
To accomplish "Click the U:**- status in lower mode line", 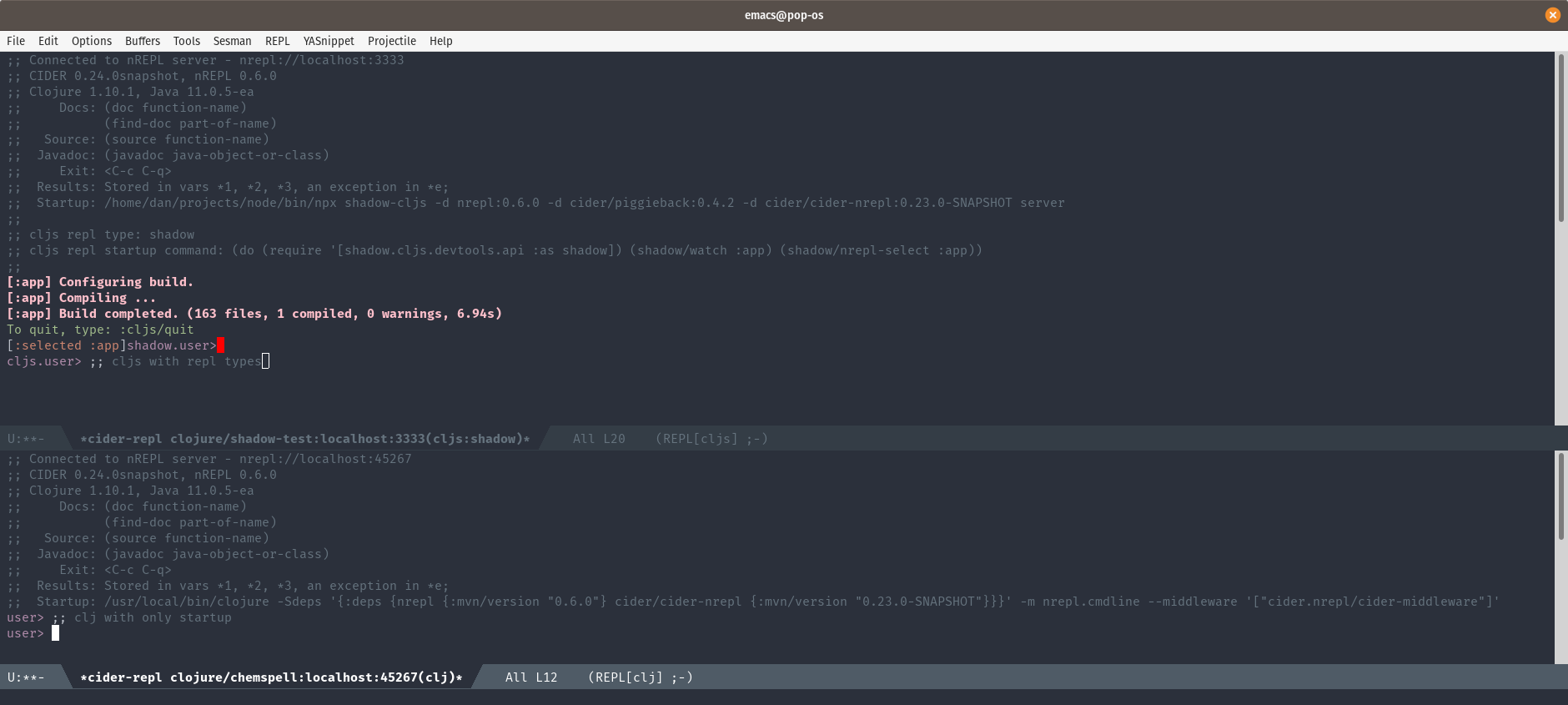I will click(26, 677).
